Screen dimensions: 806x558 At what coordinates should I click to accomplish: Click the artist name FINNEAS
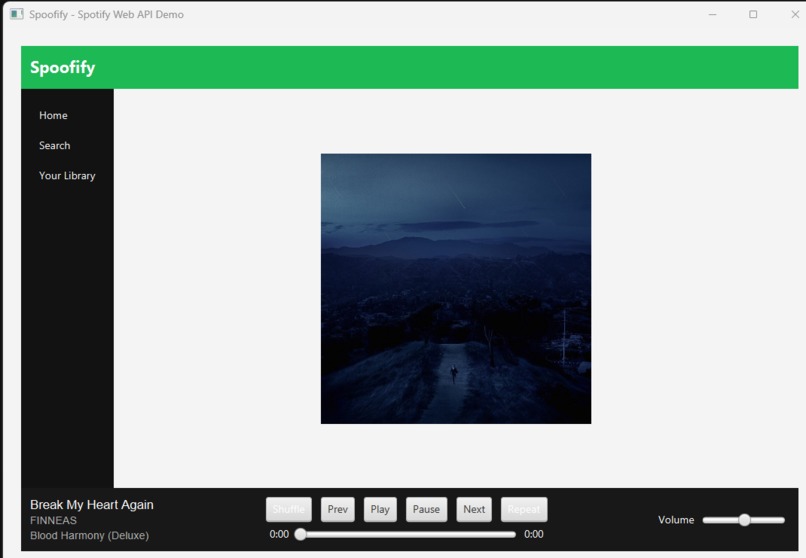click(x=53, y=520)
